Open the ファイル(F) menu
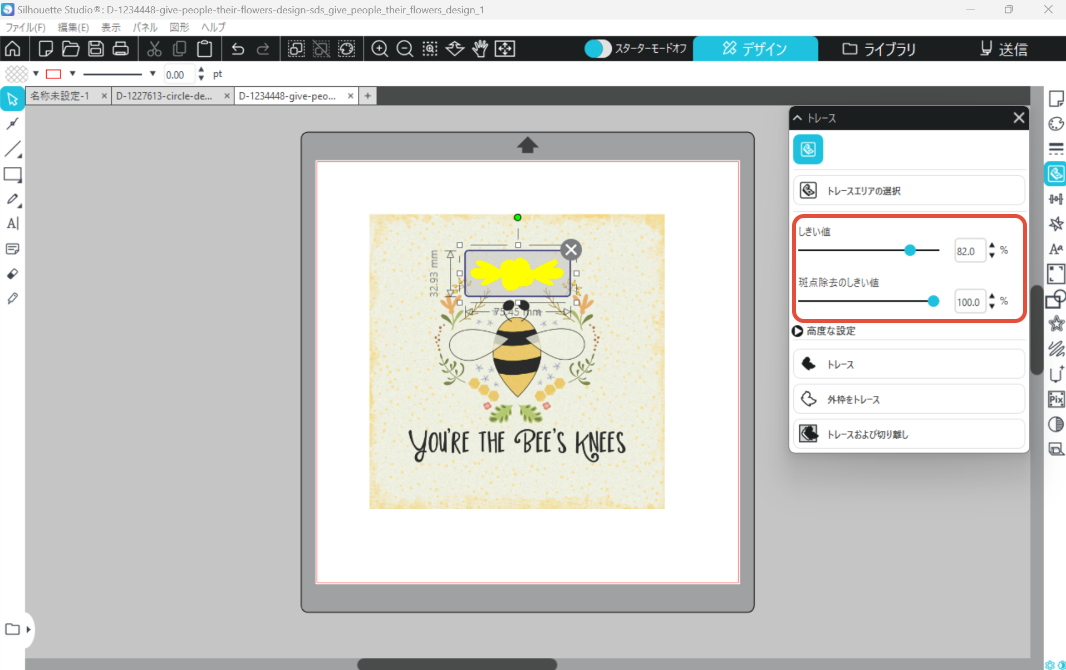The image size is (1066, 670). pyautogui.click(x=25, y=27)
